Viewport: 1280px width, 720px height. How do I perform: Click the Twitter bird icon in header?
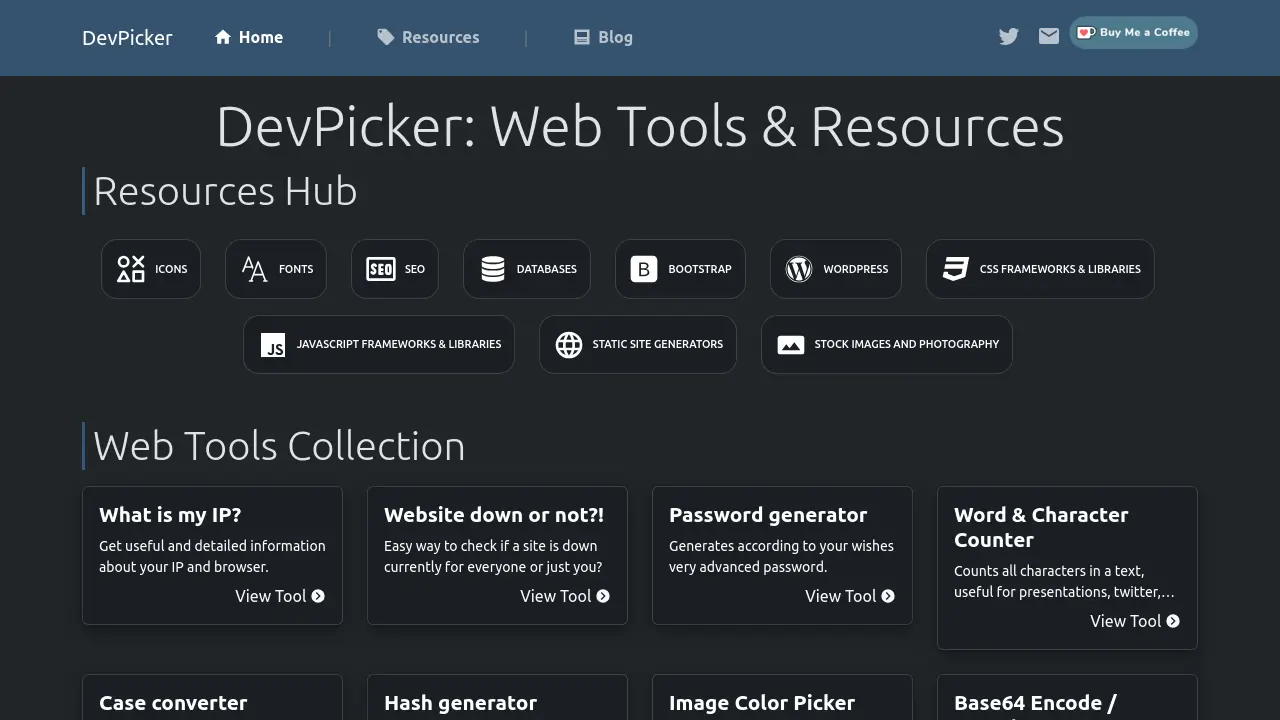[x=1009, y=37]
